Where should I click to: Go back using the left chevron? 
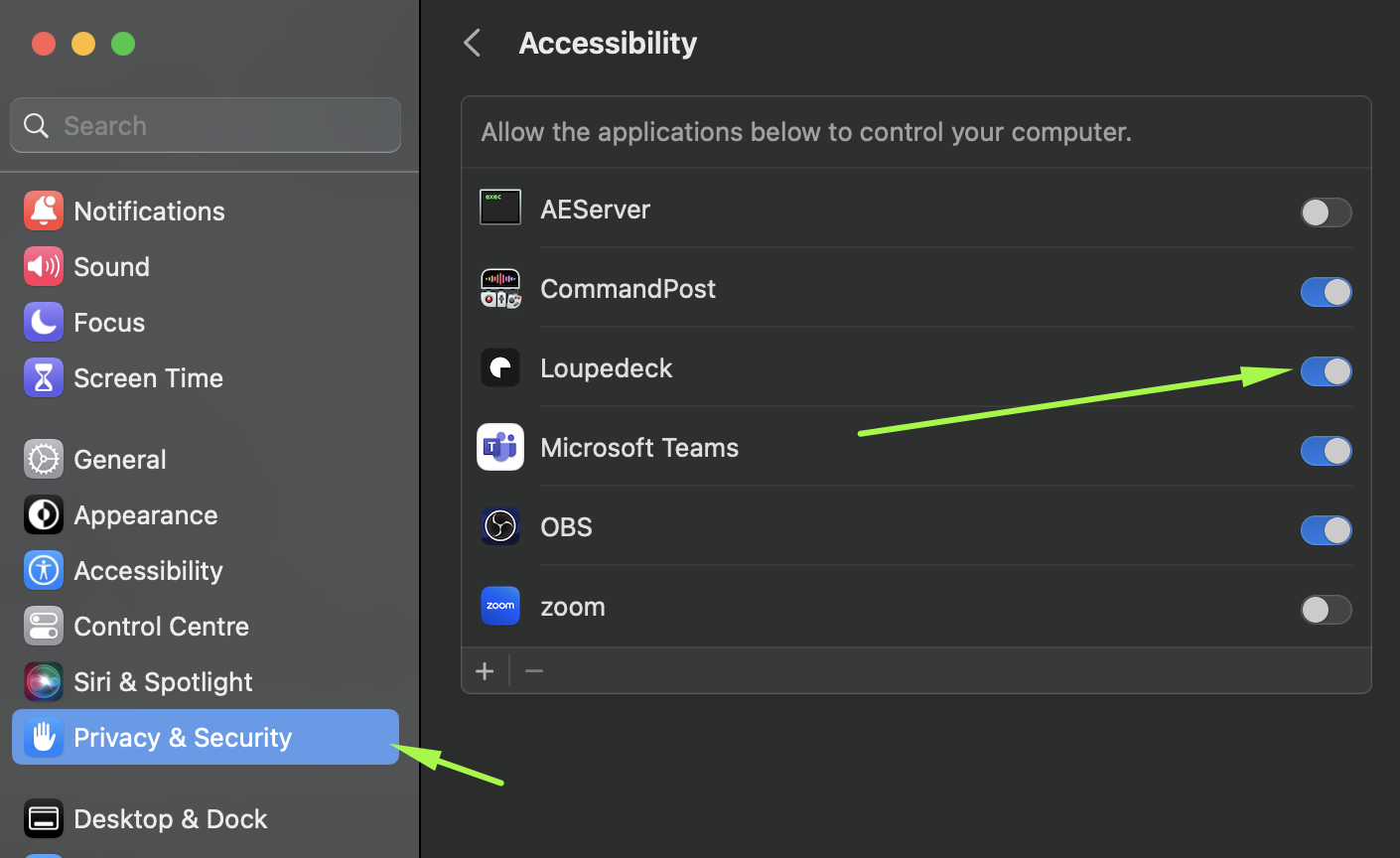point(473,43)
